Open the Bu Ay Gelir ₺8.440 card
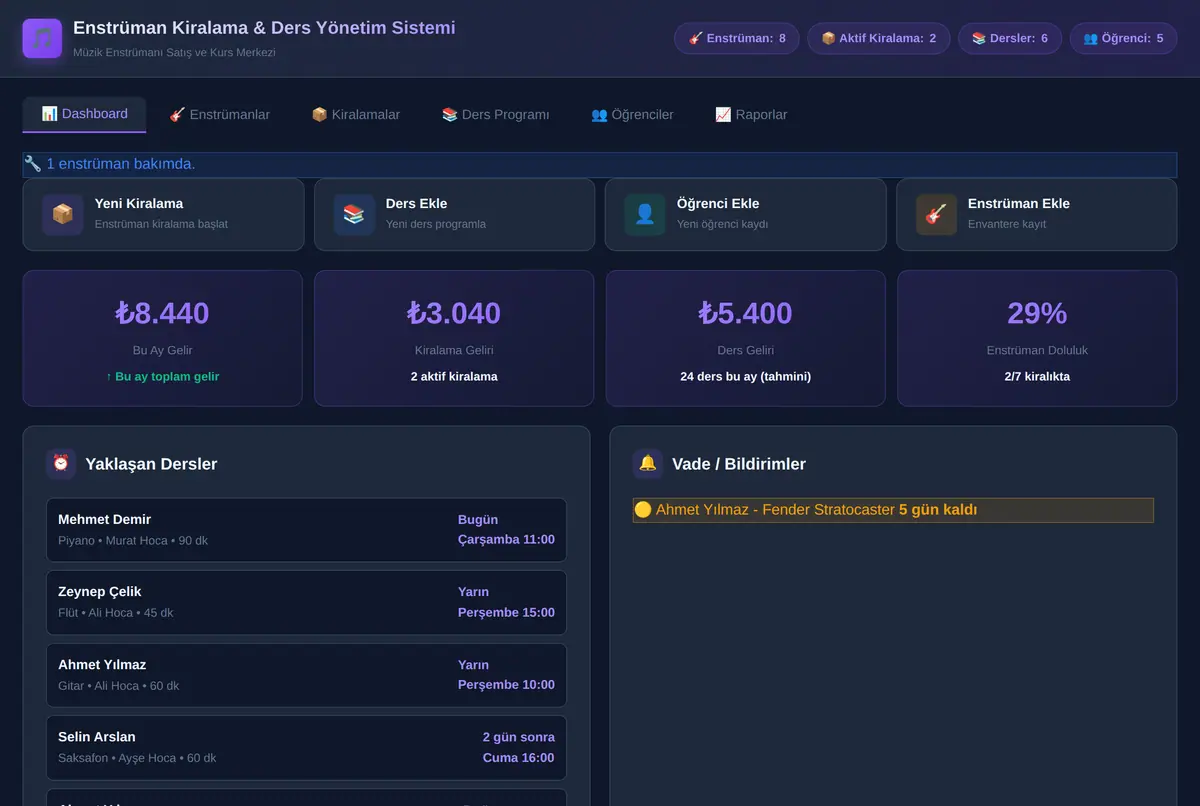 pyautogui.click(x=162, y=338)
